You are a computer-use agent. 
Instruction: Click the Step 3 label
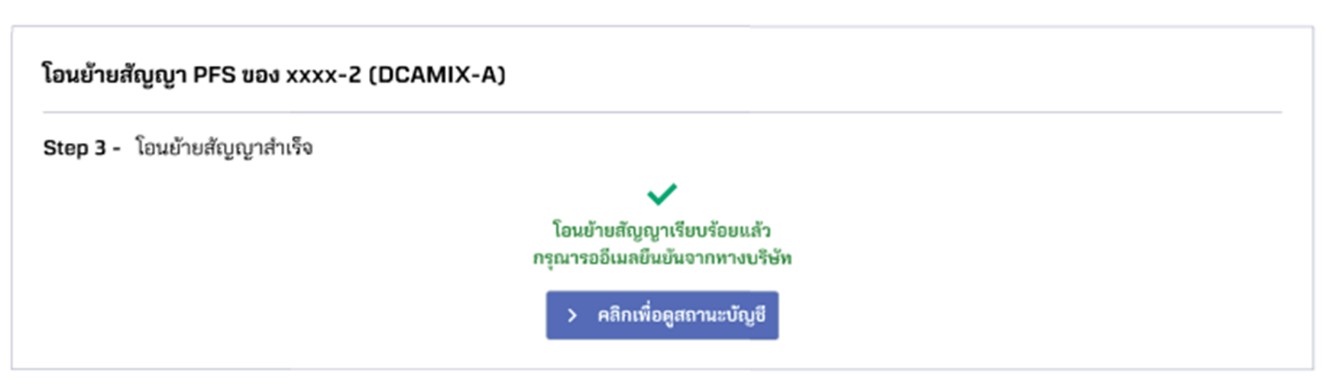tap(74, 149)
